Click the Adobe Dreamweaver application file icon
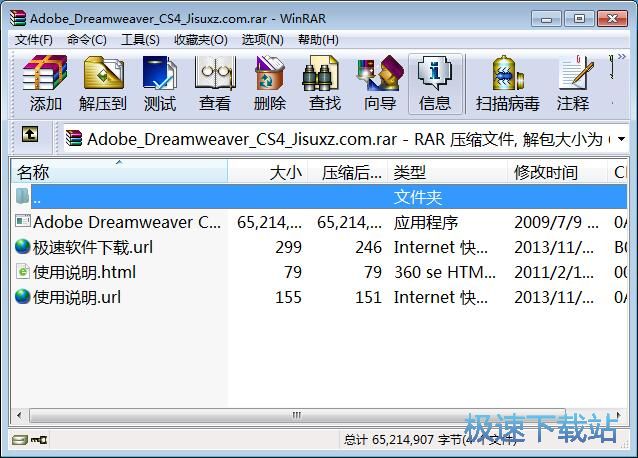Image resolution: width=638 pixels, height=458 pixels. coord(23,221)
